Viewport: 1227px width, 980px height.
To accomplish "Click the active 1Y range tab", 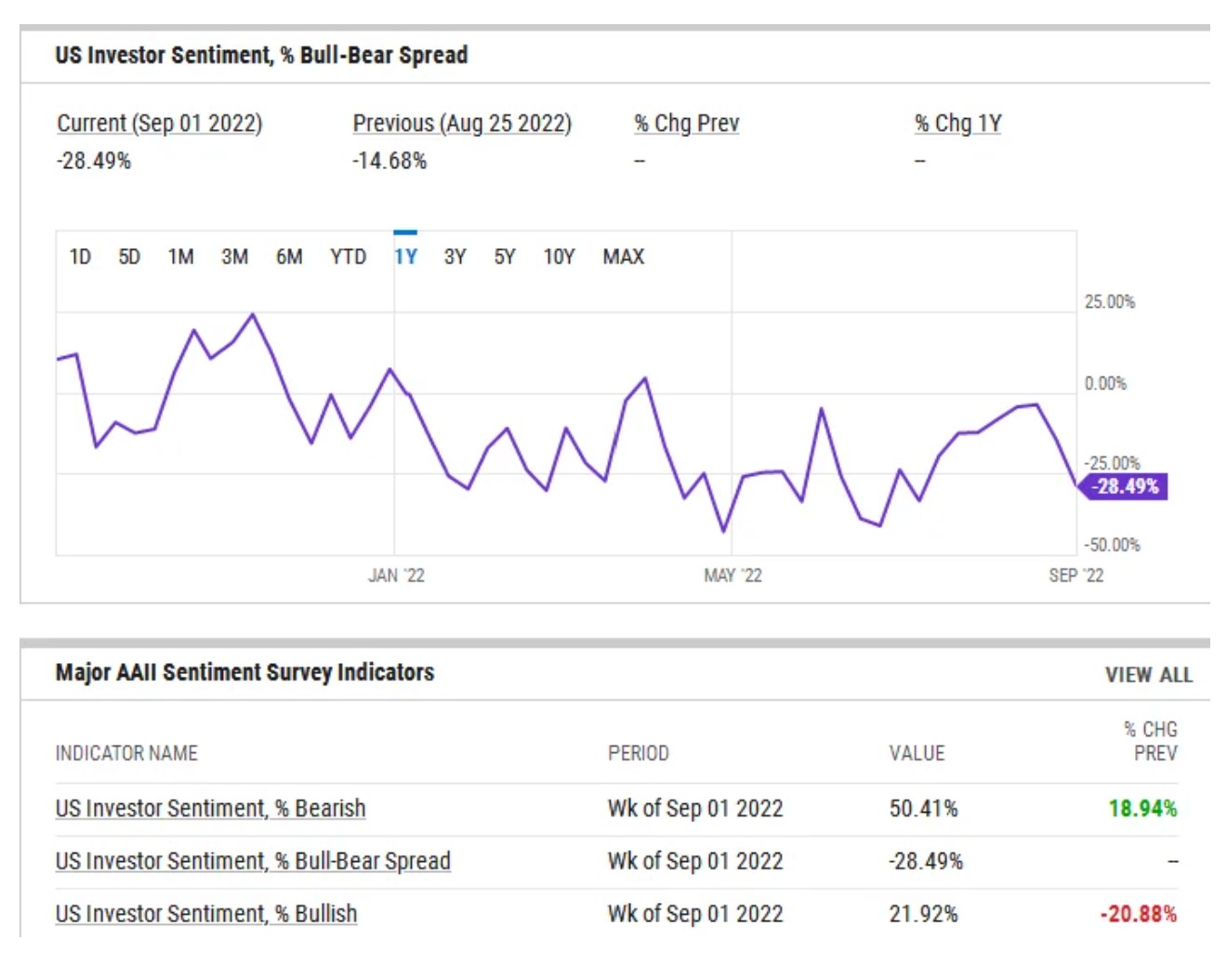I will click(405, 257).
